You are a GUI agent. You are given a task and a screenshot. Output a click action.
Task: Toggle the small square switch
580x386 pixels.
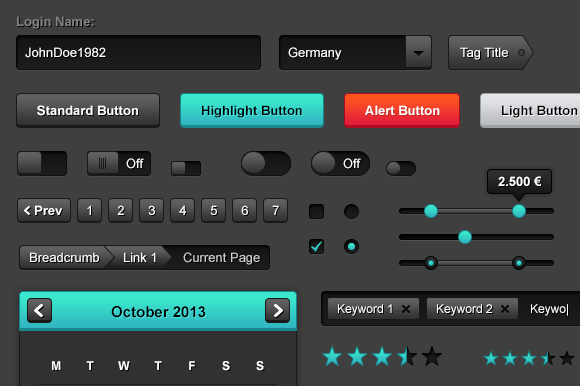pos(186,168)
